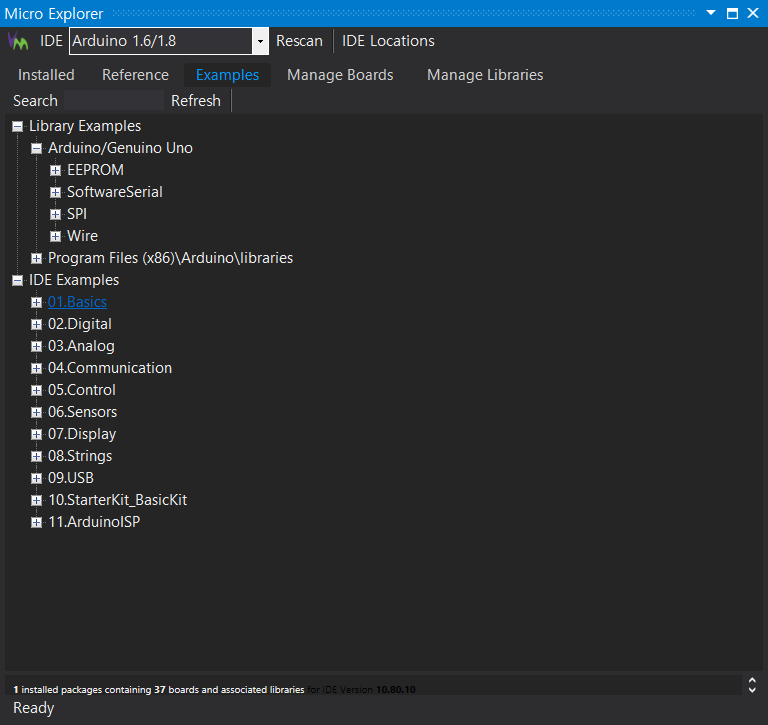This screenshot has height=725, width=768.
Task: Expand the 07.Display plus icon
Action: click(x=36, y=435)
